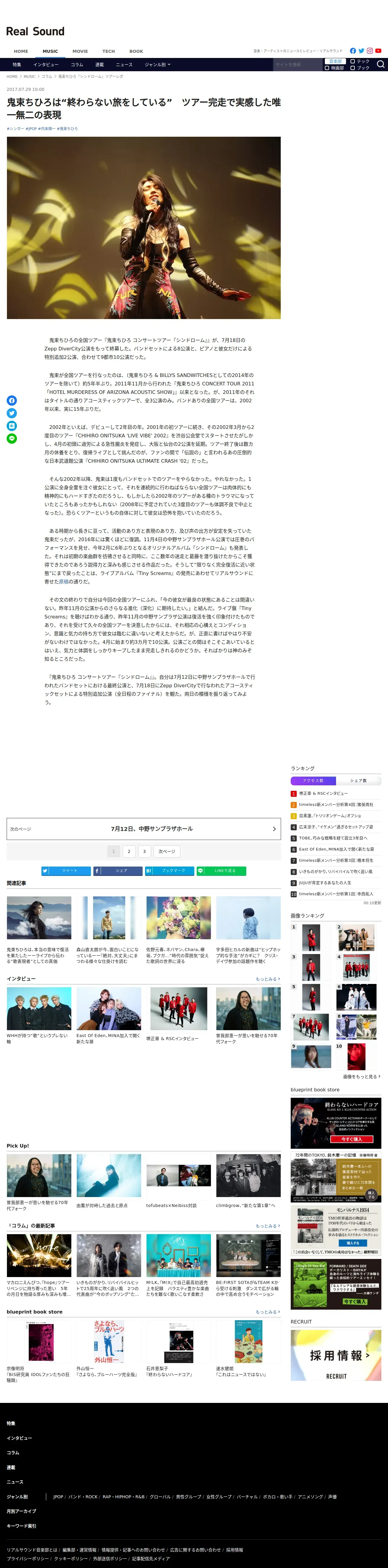Toggle the 音楽部 search filter checkbox
The image size is (388, 1568).
pyautogui.click(x=336, y=62)
